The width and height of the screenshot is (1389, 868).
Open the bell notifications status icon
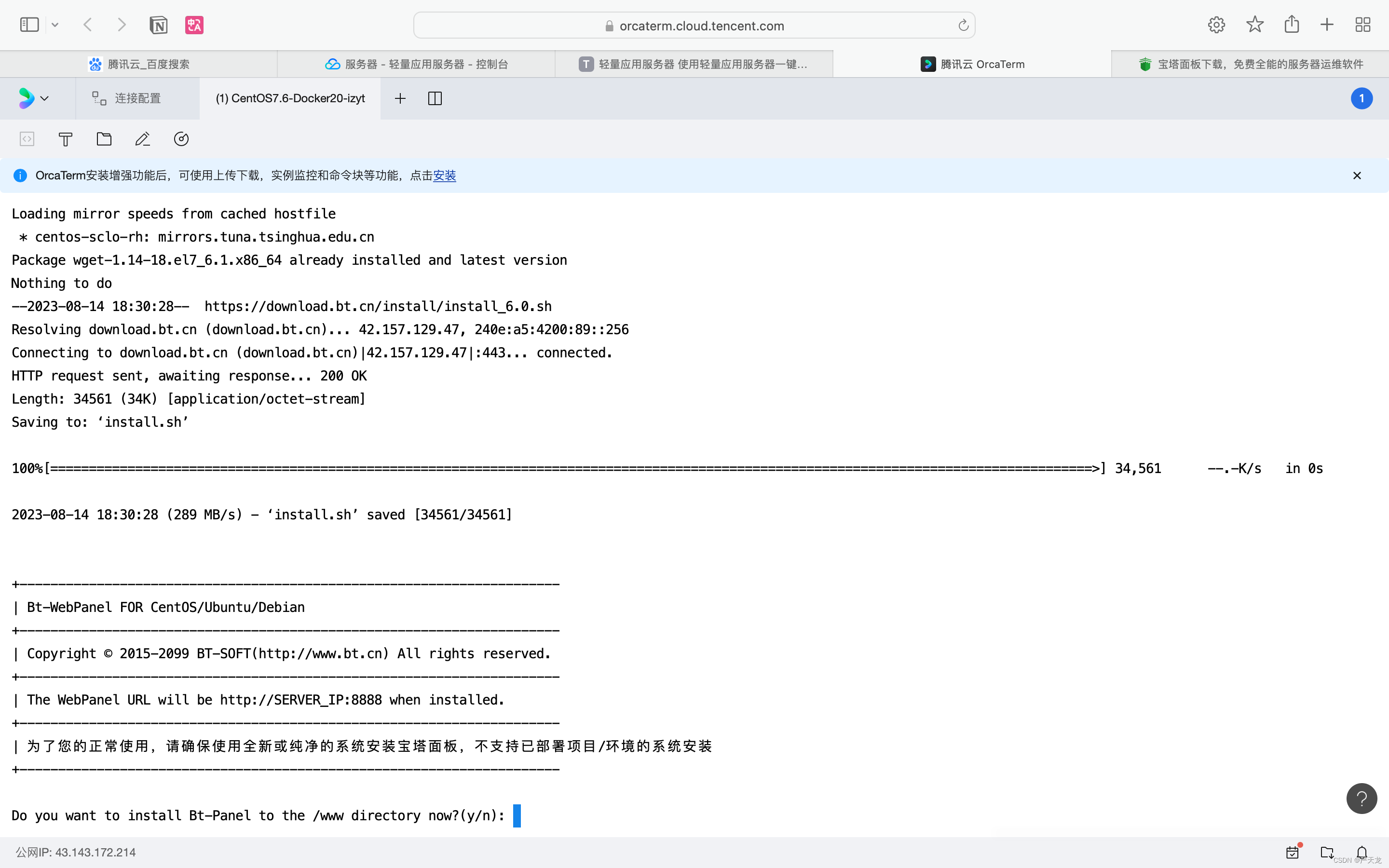coord(1362,852)
